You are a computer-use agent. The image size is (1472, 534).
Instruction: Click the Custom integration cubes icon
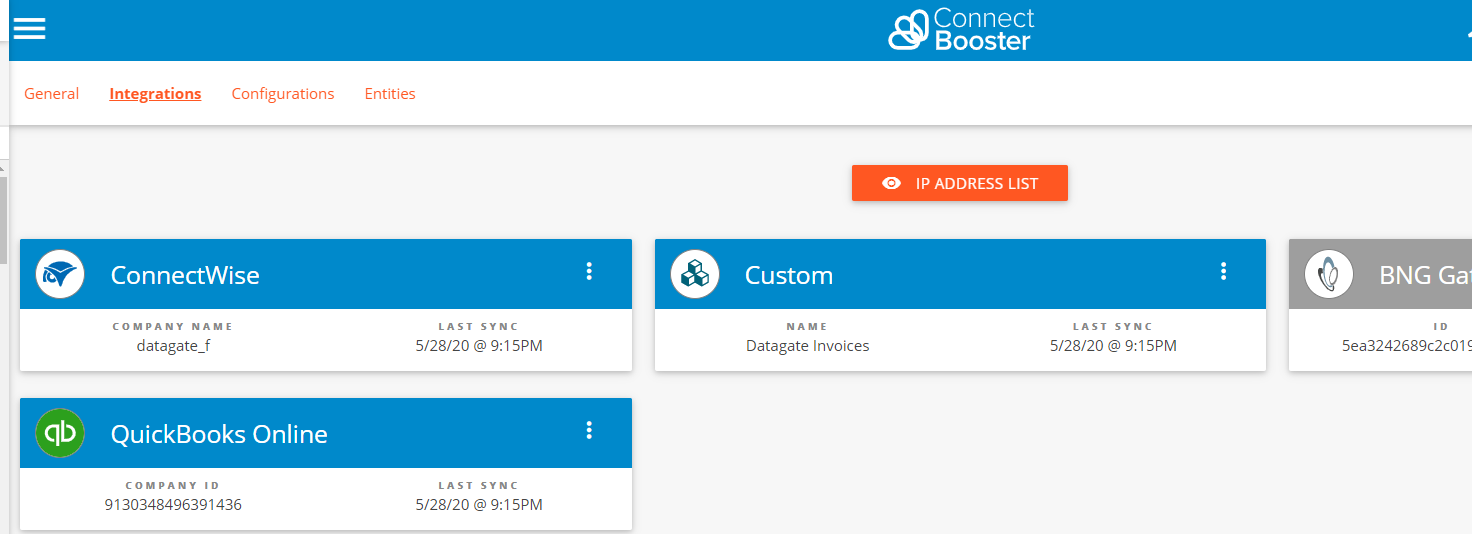695,274
